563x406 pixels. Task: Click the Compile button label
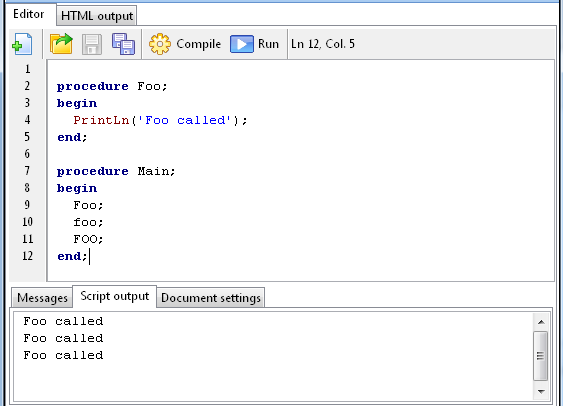coord(199,44)
